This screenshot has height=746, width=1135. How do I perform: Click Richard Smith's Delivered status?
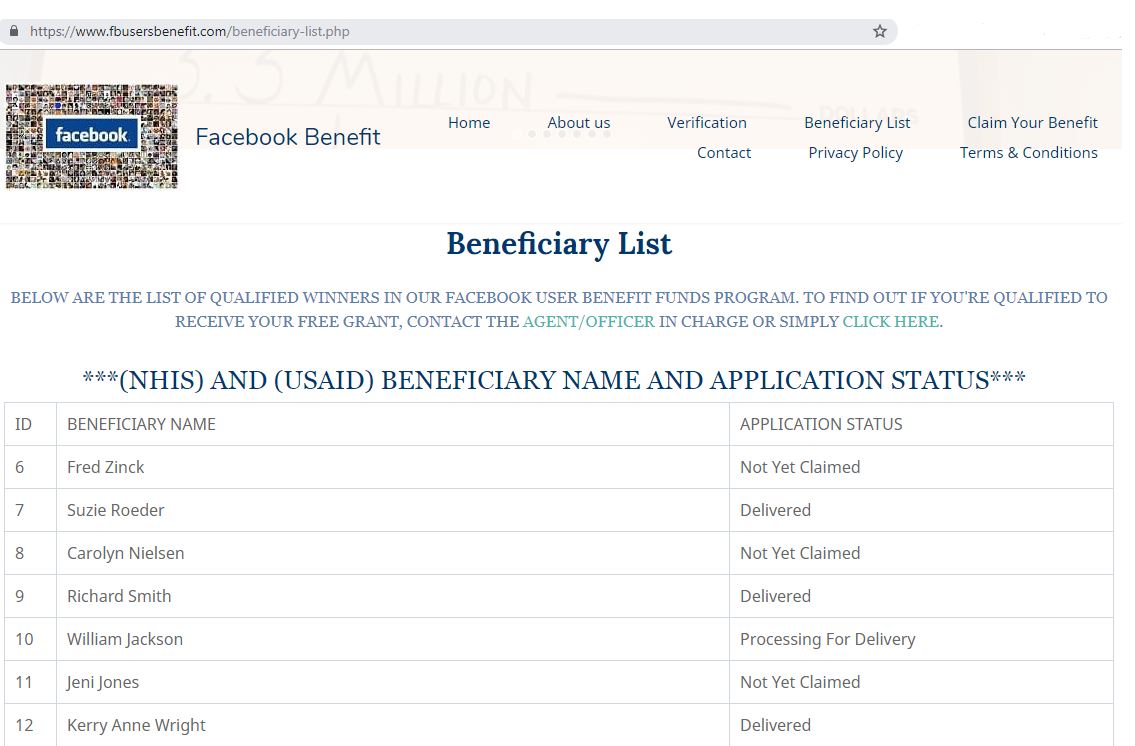(x=775, y=596)
